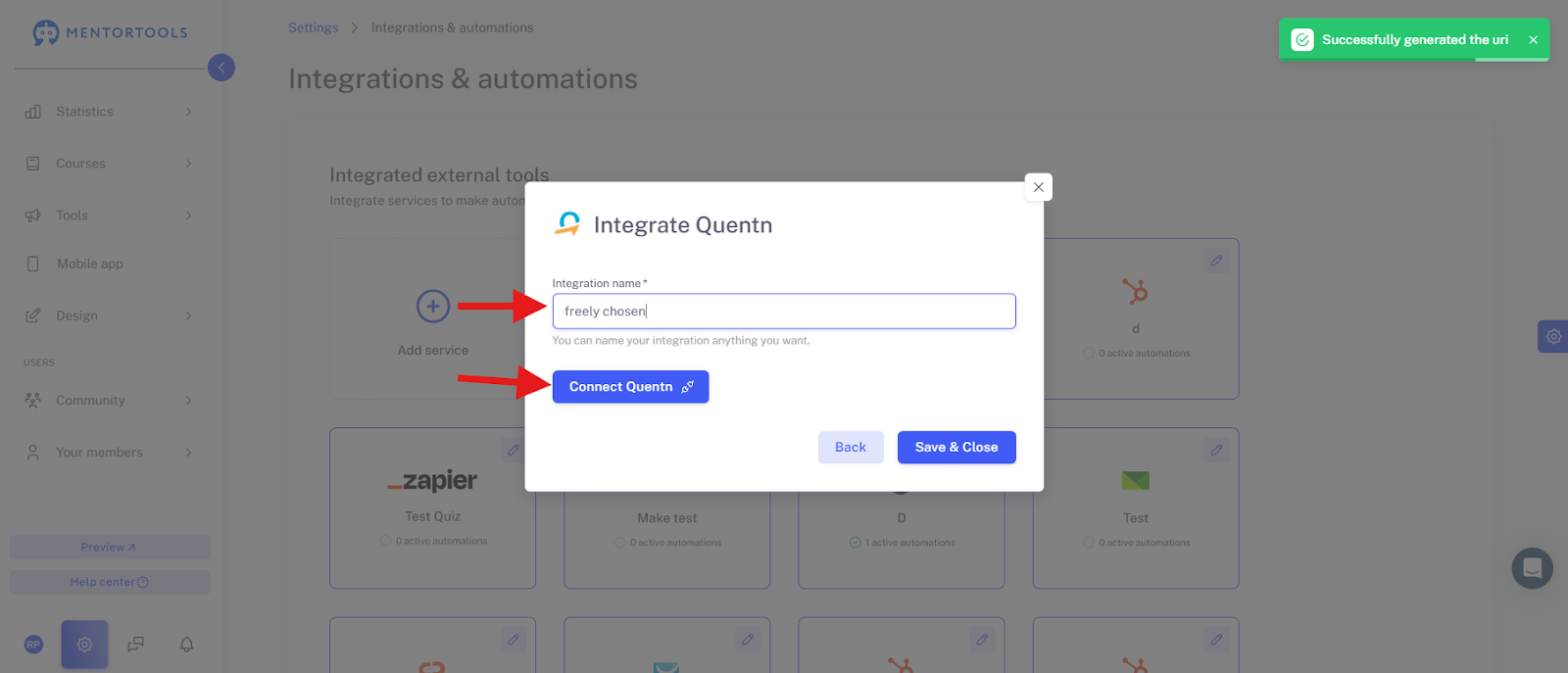Go to the Settings breadcrumb link
This screenshot has width=1568, height=673.
313,27
